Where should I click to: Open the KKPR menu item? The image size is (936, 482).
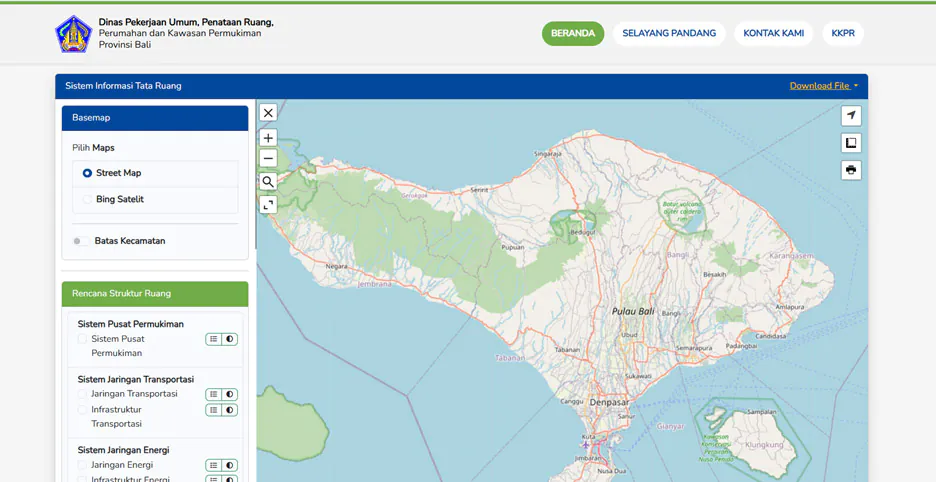tap(843, 33)
